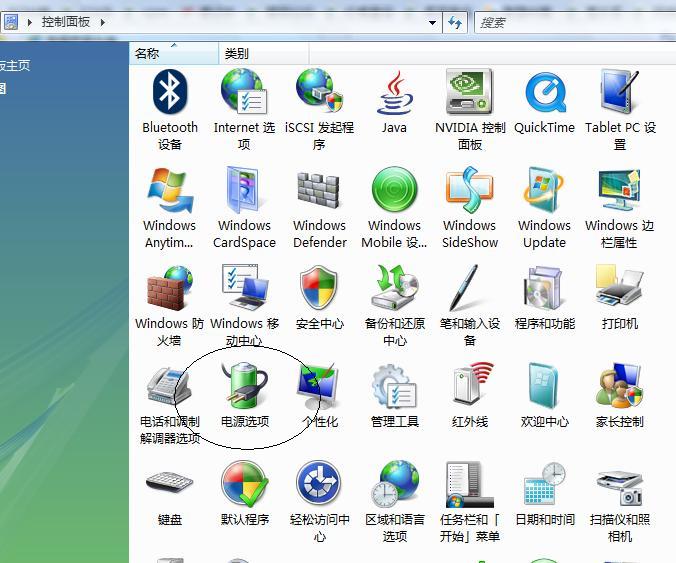Open 欢迎中心 icon
Image resolution: width=676 pixels, height=563 pixels.
click(545, 386)
